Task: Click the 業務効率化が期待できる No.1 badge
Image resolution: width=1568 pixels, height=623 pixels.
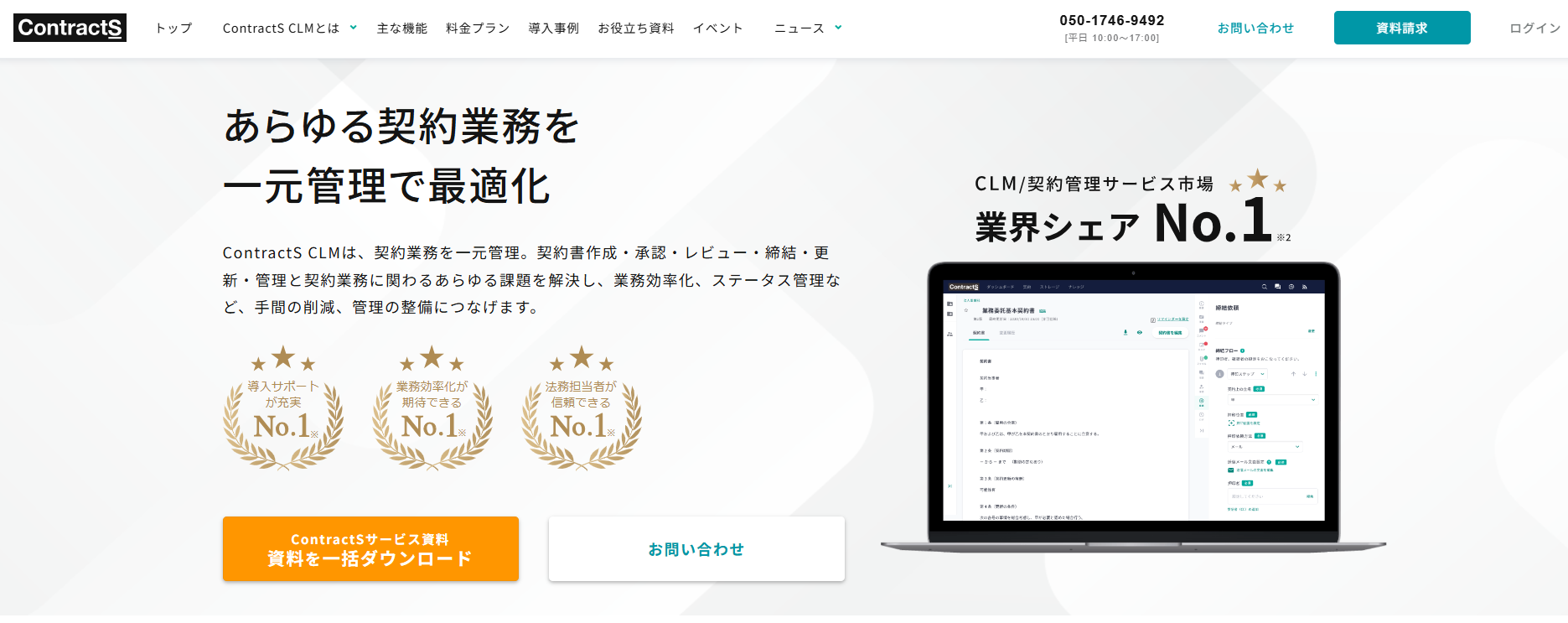Action: pos(432,408)
